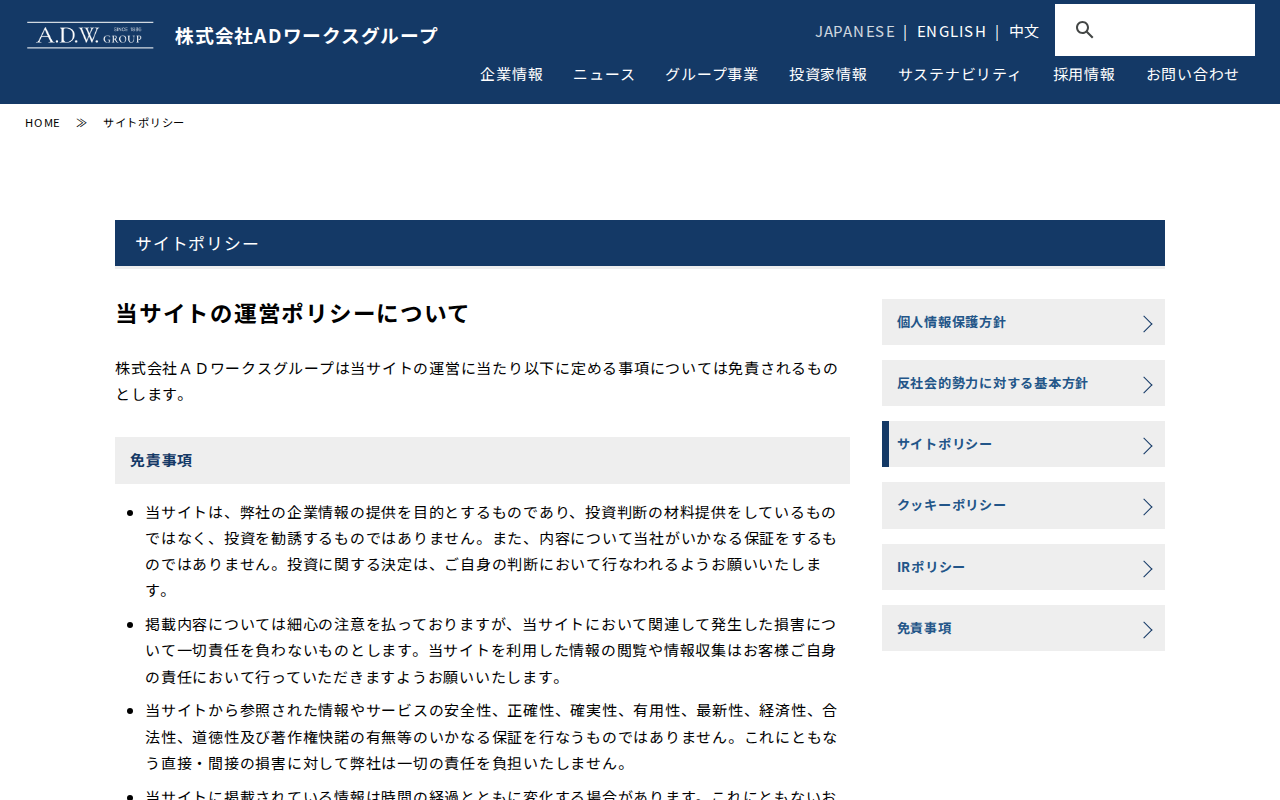Click the サイトポリシー page title banner
Image resolution: width=1280 pixels, height=800 pixels.
[640, 243]
